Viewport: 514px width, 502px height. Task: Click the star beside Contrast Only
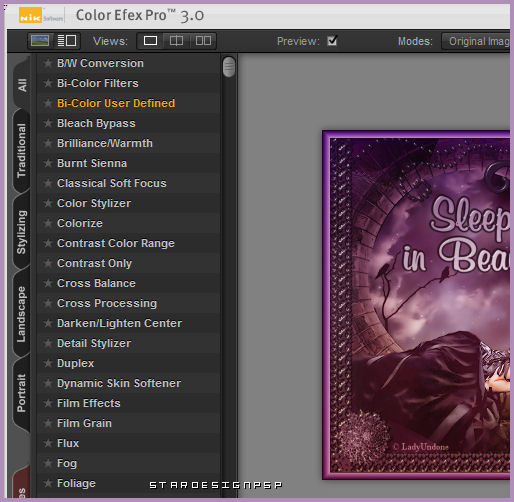click(x=48, y=263)
